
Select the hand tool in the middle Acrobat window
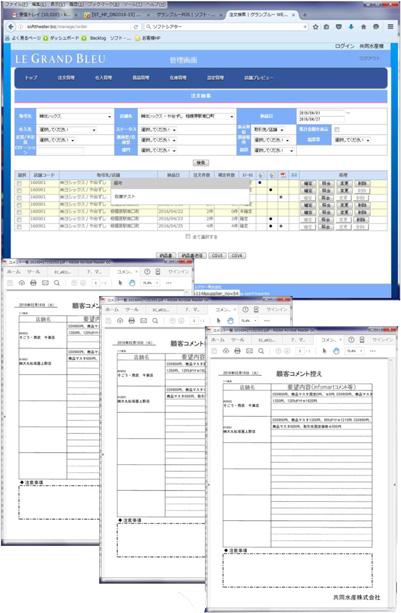coord(230,321)
